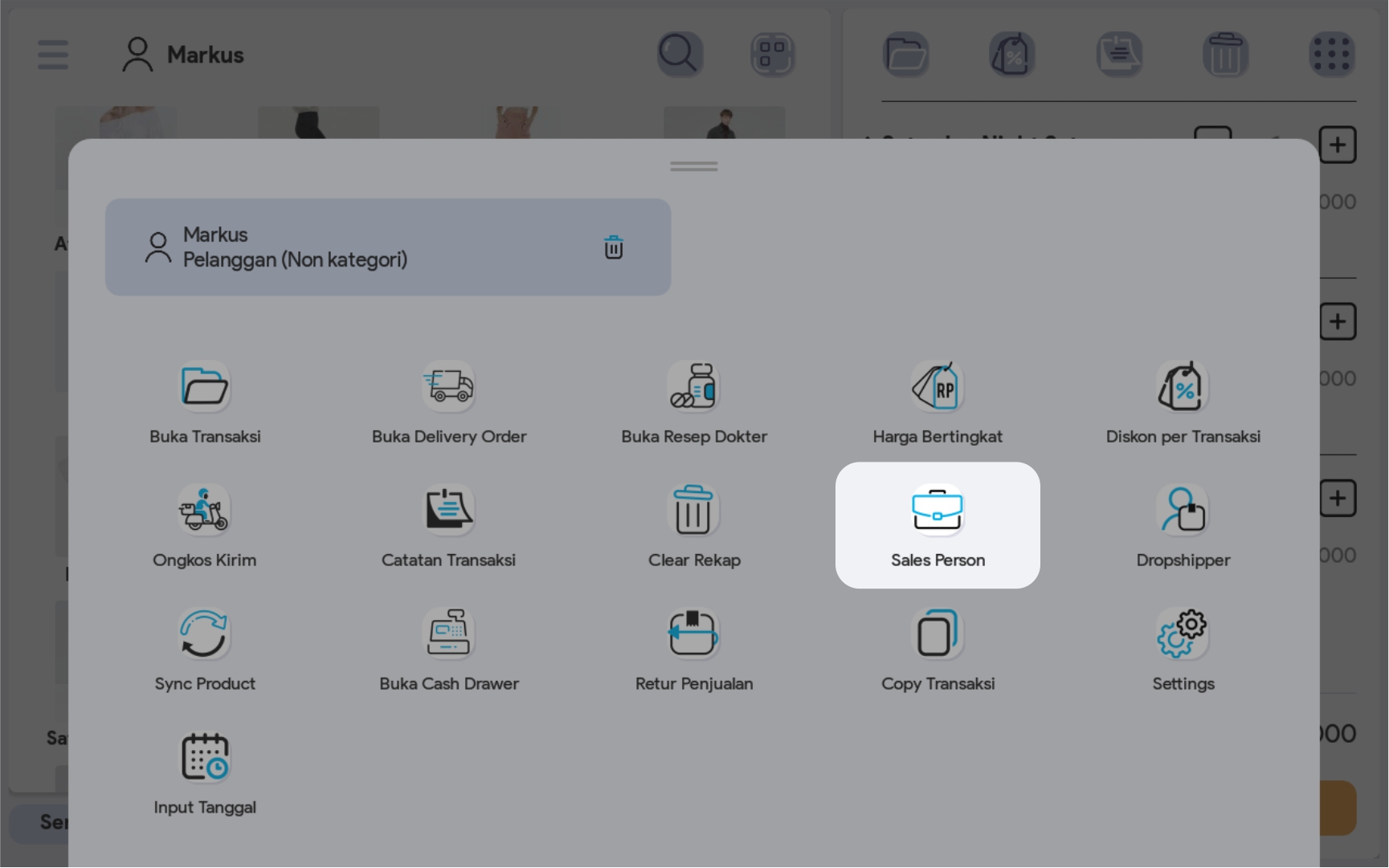Screen dimensions: 1389x868
Task: Run Sync Product refresh
Action: [x=204, y=634]
